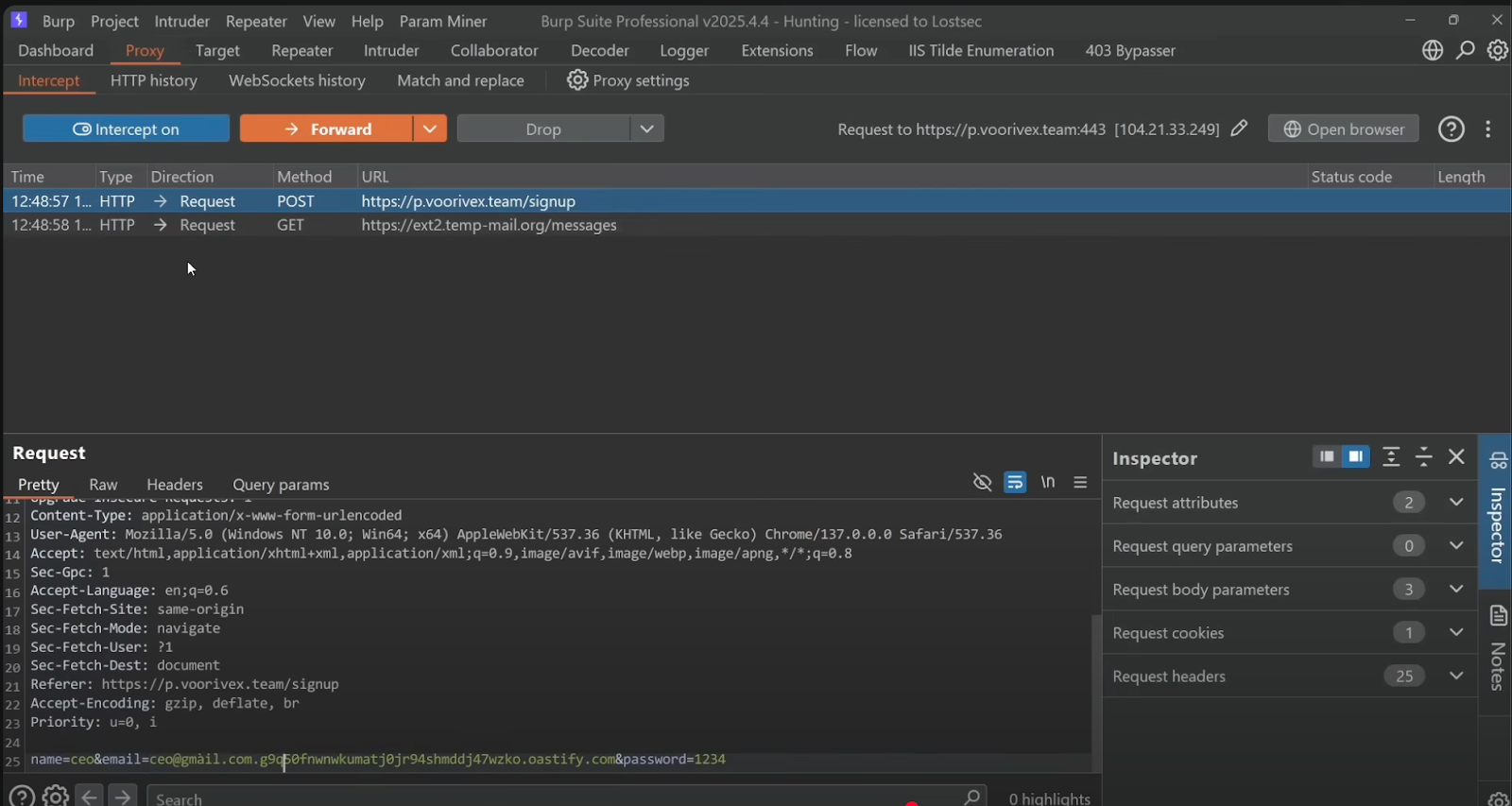The width and height of the screenshot is (1512, 806).
Task: Go to next search match arrow
Action: pos(123,797)
